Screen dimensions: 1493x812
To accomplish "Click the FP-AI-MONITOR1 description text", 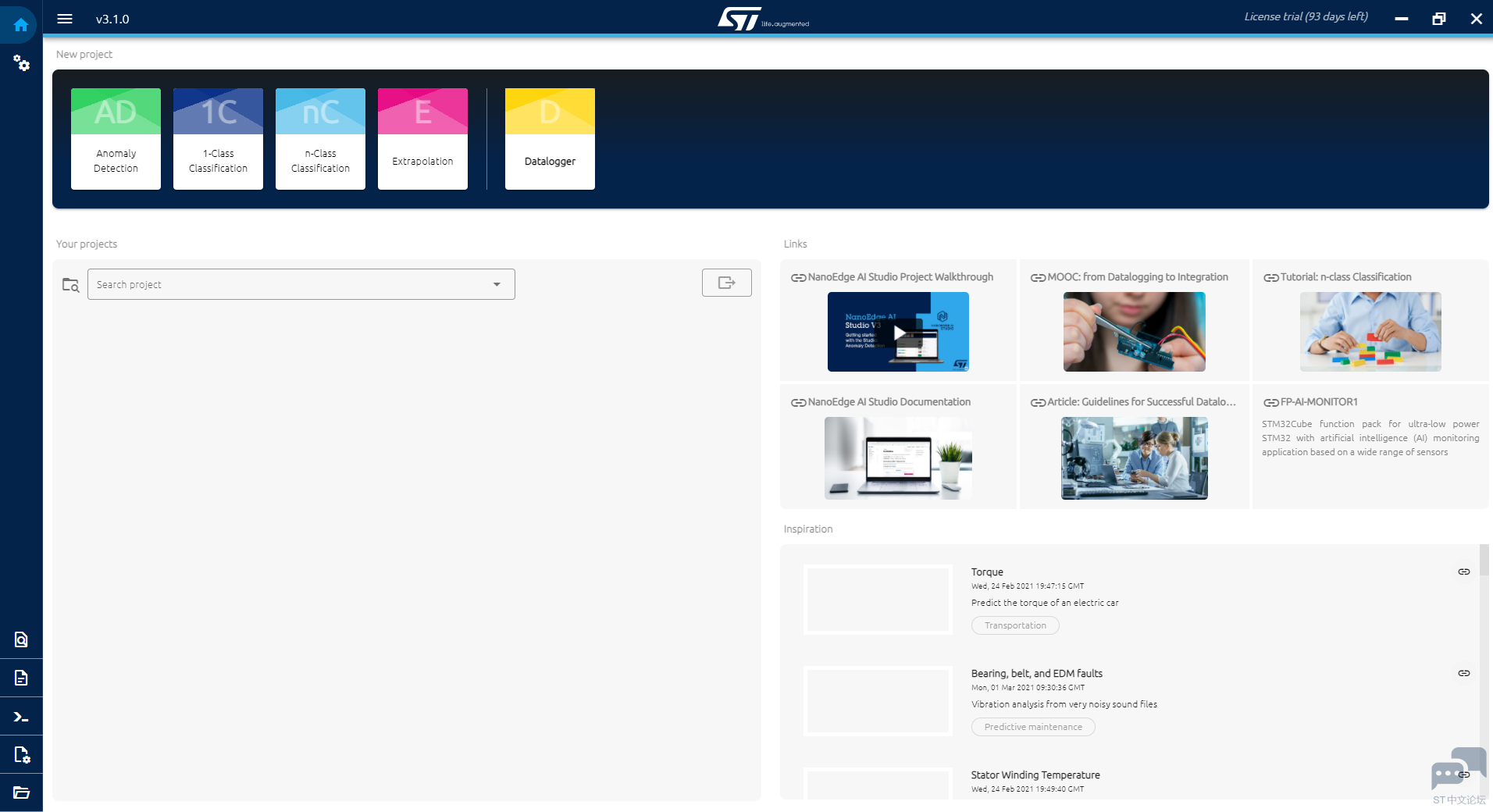I will [x=1370, y=438].
